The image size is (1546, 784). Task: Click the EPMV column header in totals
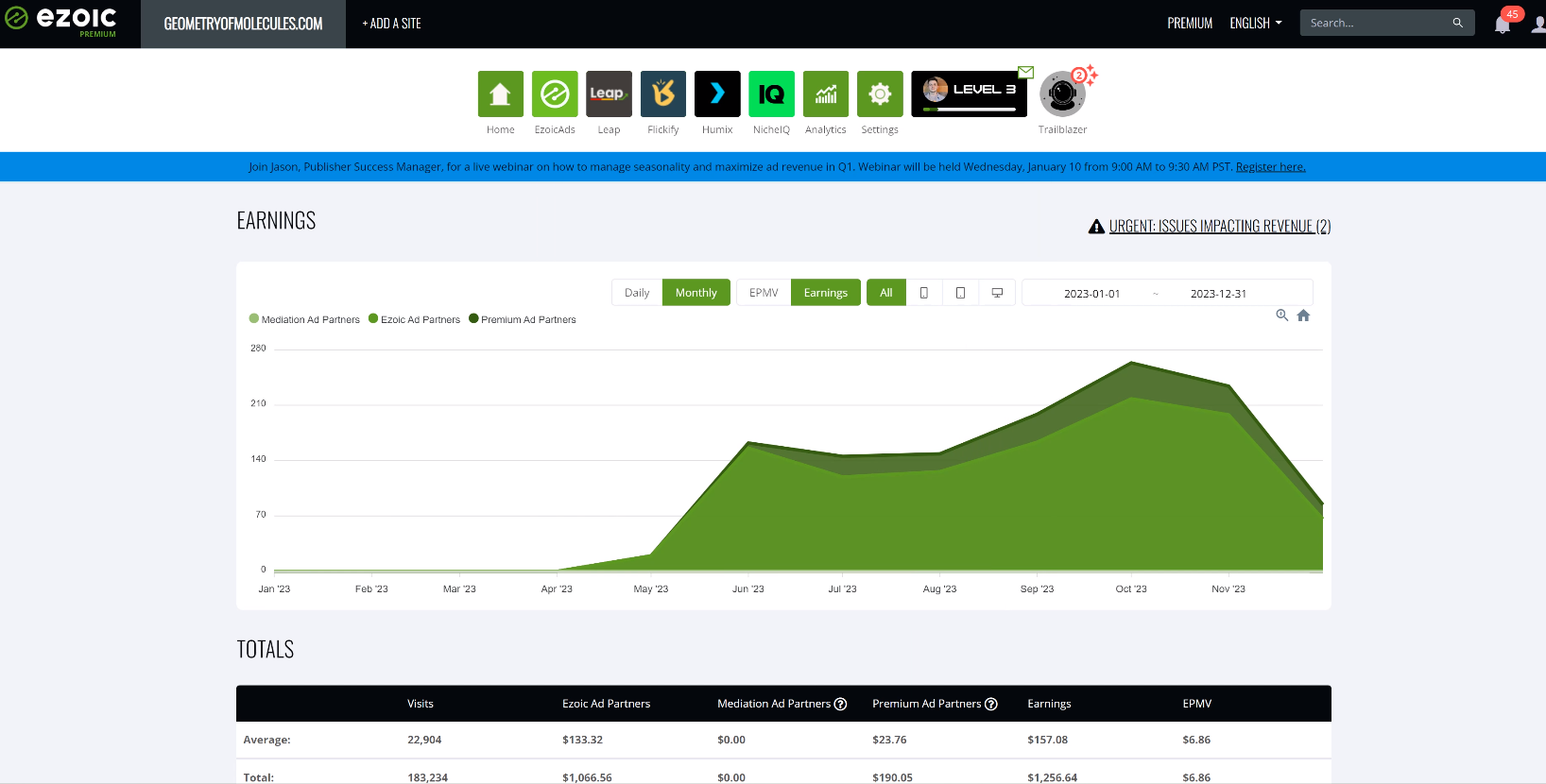(1196, 704)
